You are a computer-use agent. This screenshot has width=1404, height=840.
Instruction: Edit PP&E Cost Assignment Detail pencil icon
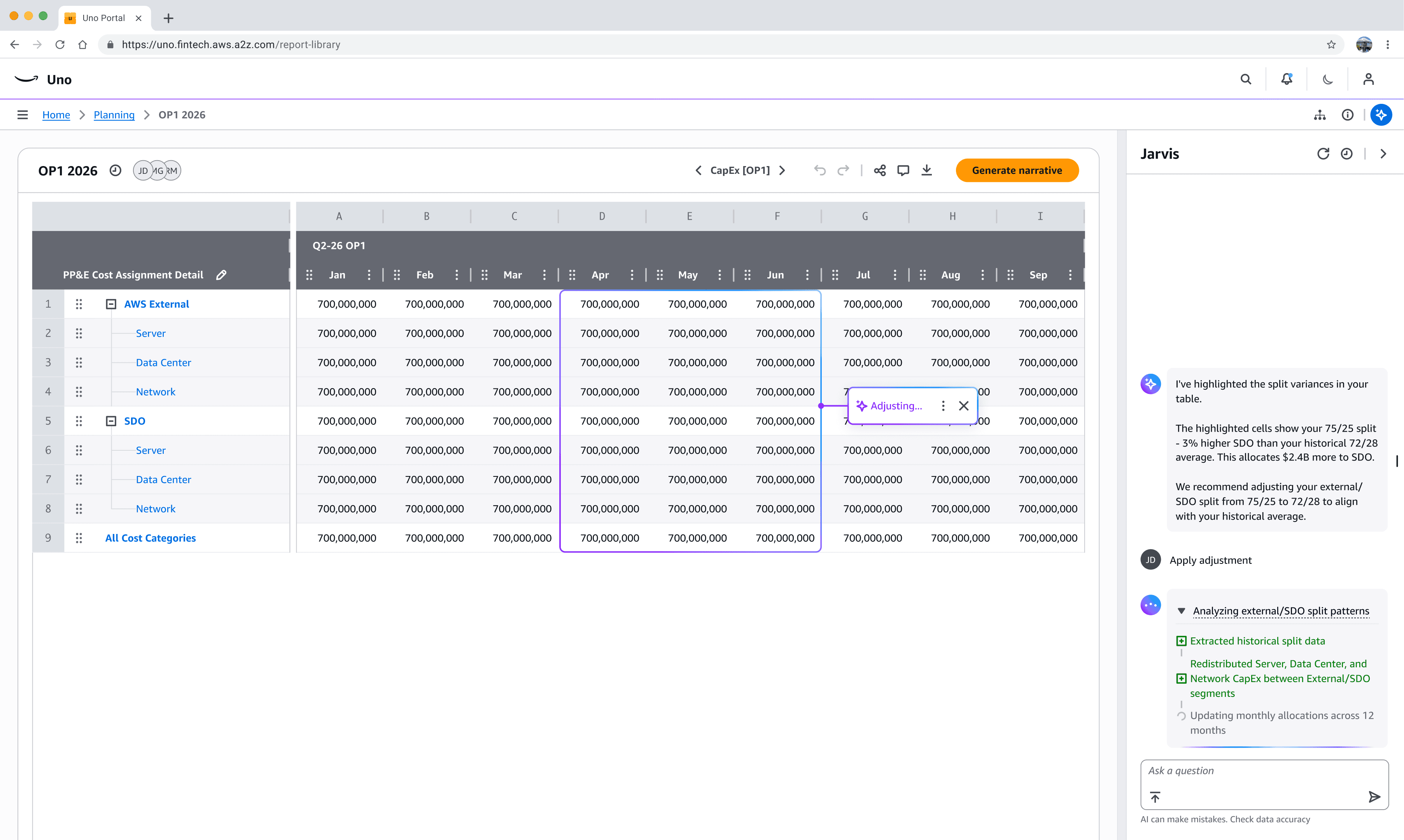[221, 275]
